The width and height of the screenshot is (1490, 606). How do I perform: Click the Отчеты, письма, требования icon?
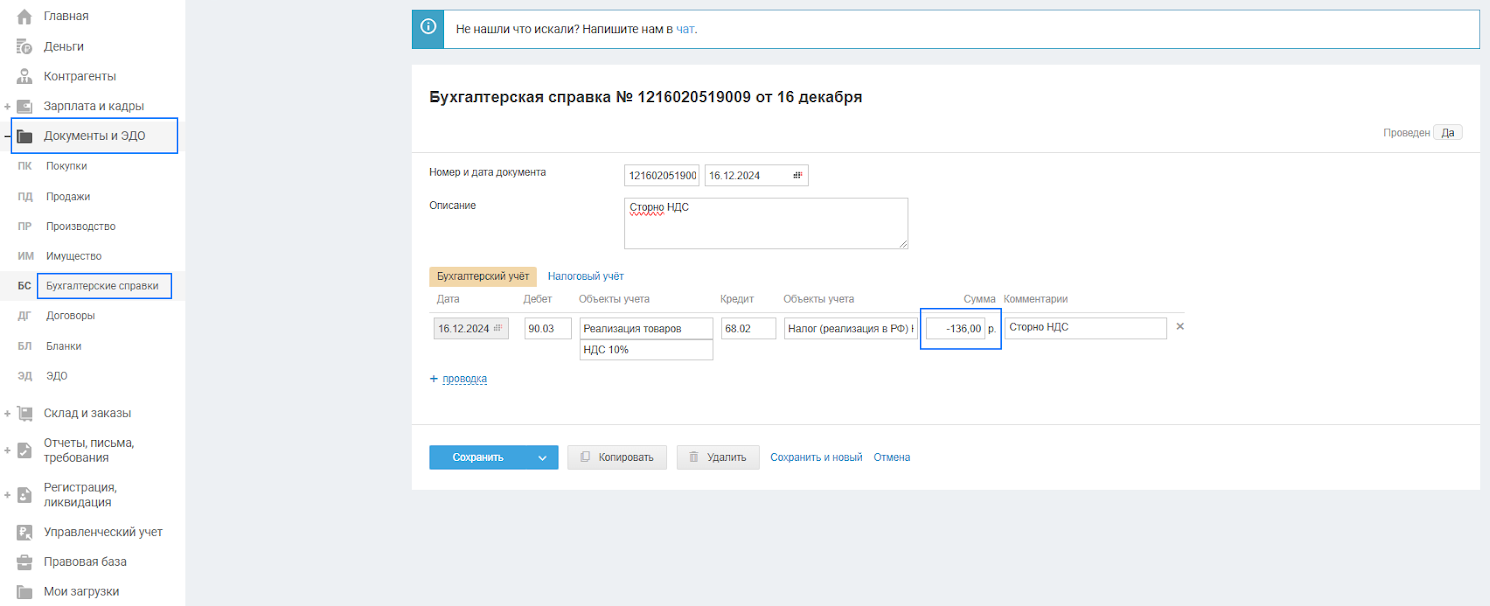coord(25,450)
